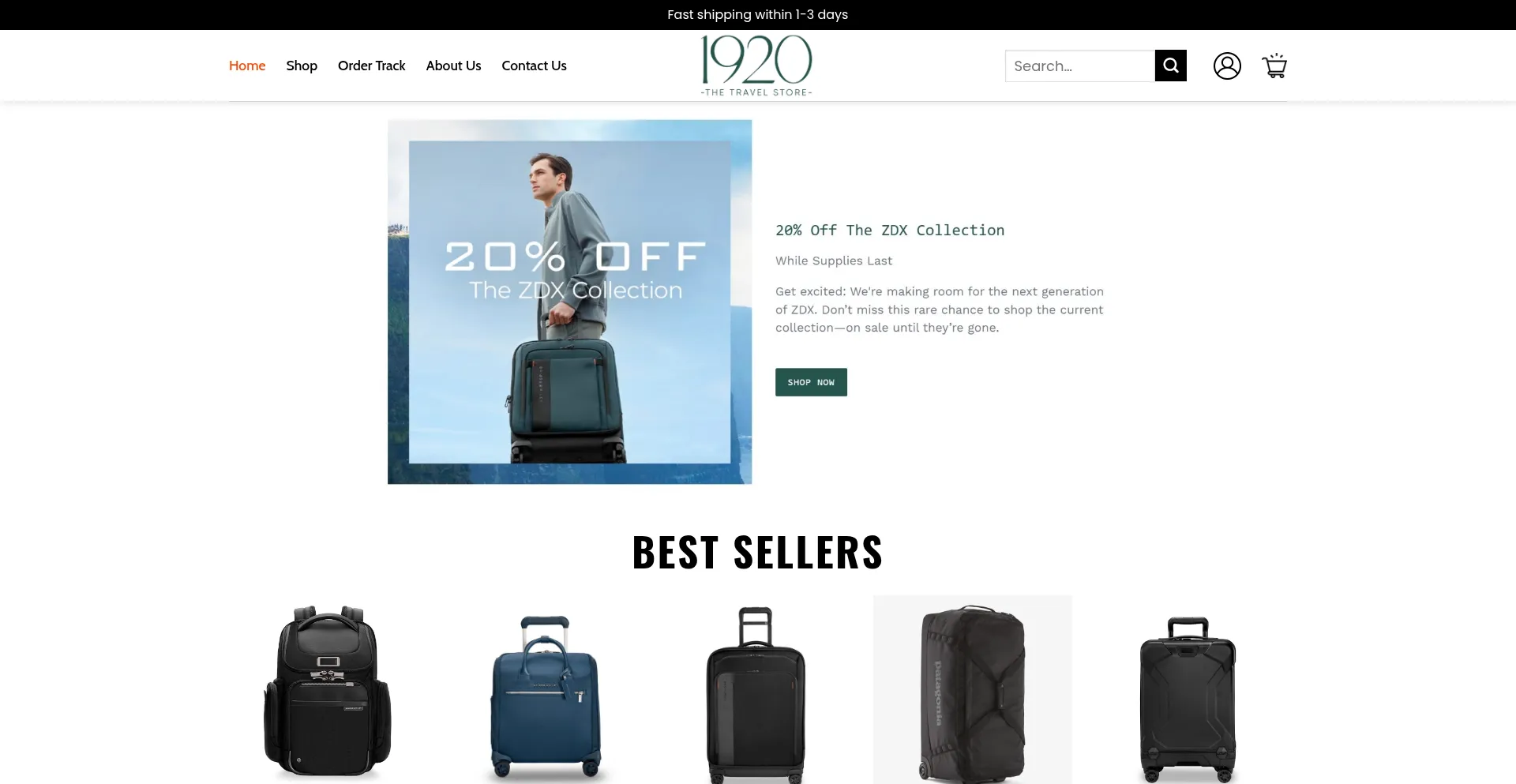Open the shopping cart icon
The height and width of the screenshot is (784, 1516).
1274,66
